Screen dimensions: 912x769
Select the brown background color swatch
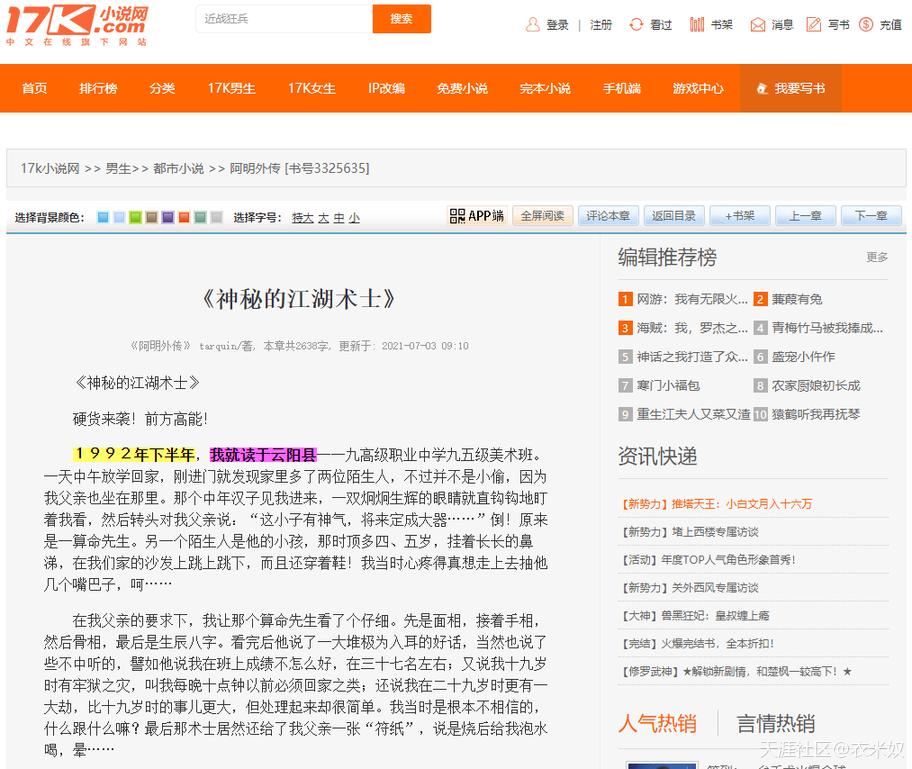[x=152, y=218]
